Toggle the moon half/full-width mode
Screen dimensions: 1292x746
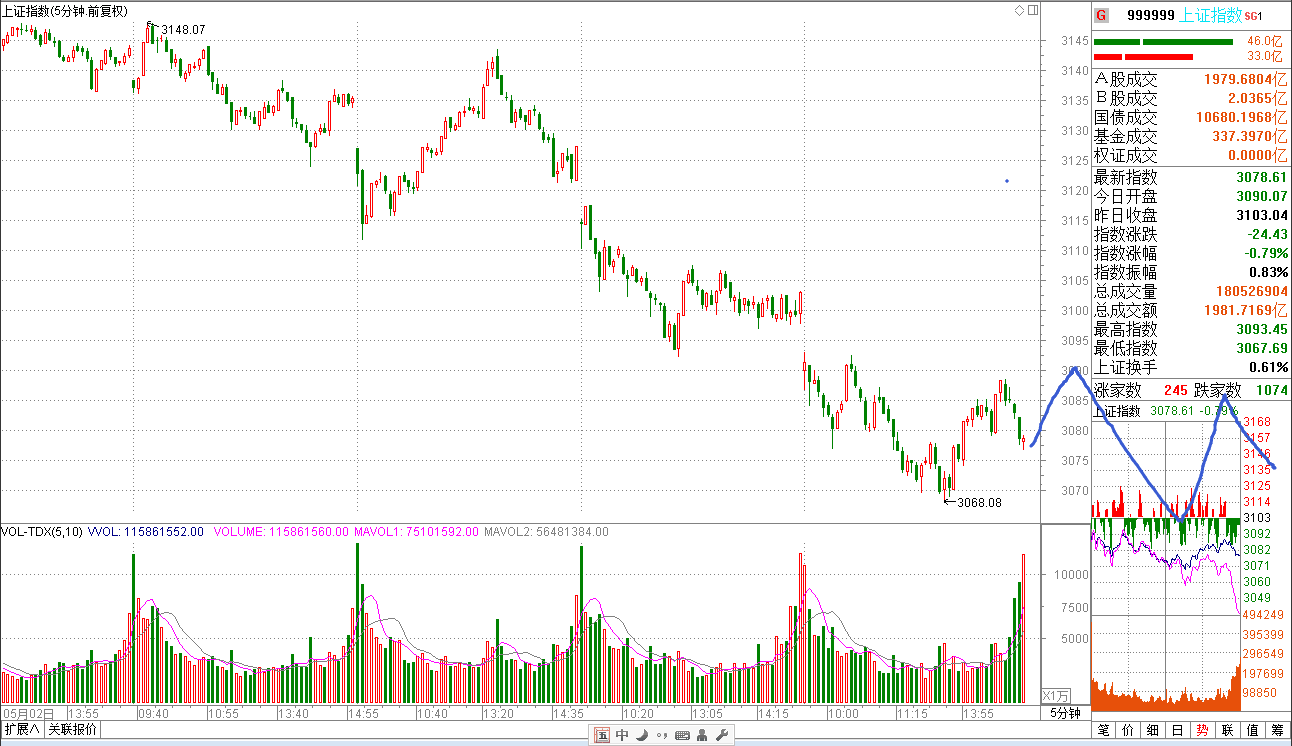[x=642, y=736]
